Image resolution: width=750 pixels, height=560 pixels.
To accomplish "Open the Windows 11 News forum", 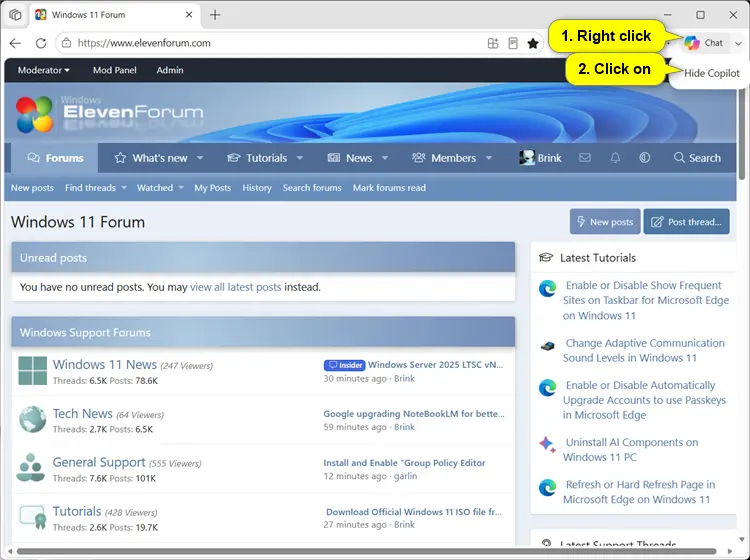I will [105, 364].
